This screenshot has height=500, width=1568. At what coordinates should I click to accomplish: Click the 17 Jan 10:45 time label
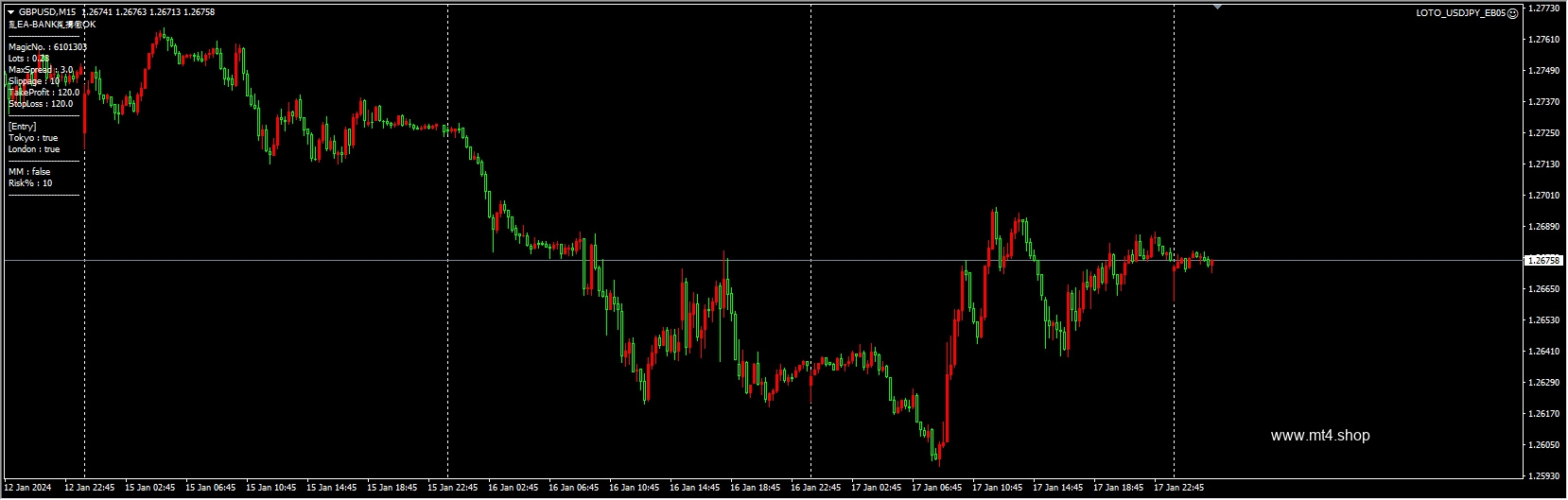pos(997,489)
